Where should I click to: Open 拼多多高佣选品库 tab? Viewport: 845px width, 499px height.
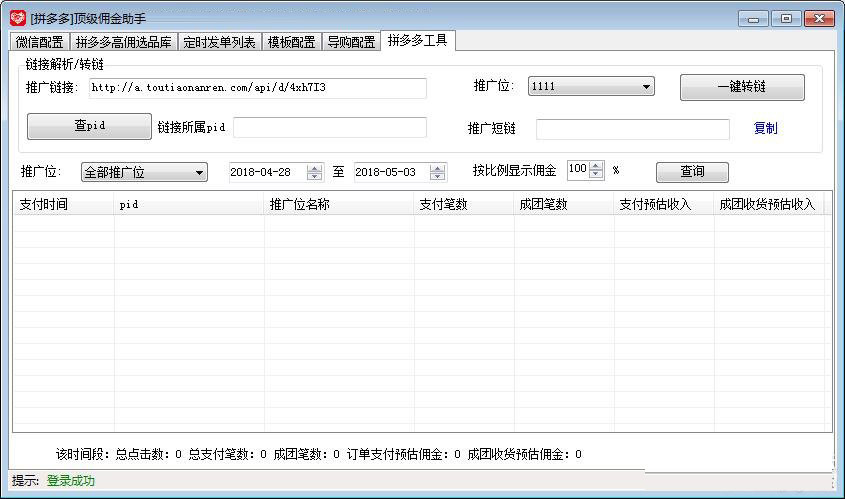pyautogui.click(x=123, y=42)
